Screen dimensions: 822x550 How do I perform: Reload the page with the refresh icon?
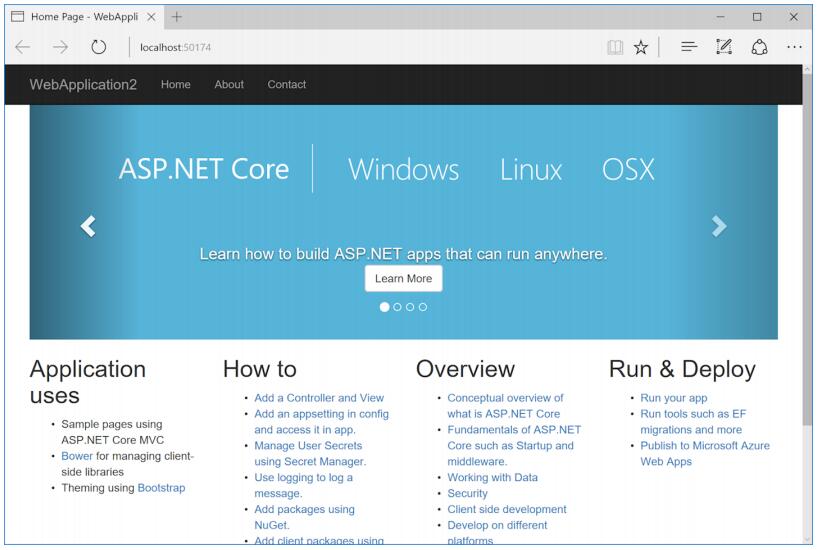[99, 47]
